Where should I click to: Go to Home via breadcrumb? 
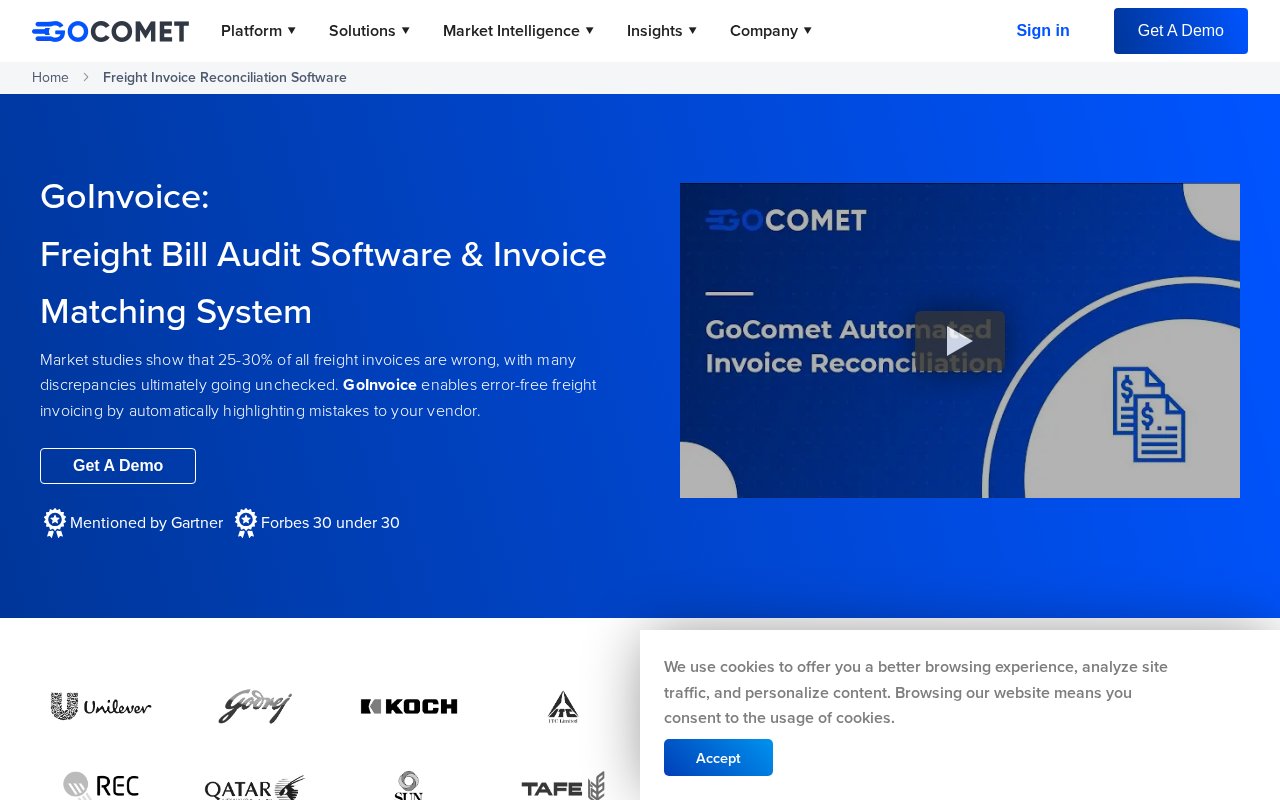(x=50, y=77)
